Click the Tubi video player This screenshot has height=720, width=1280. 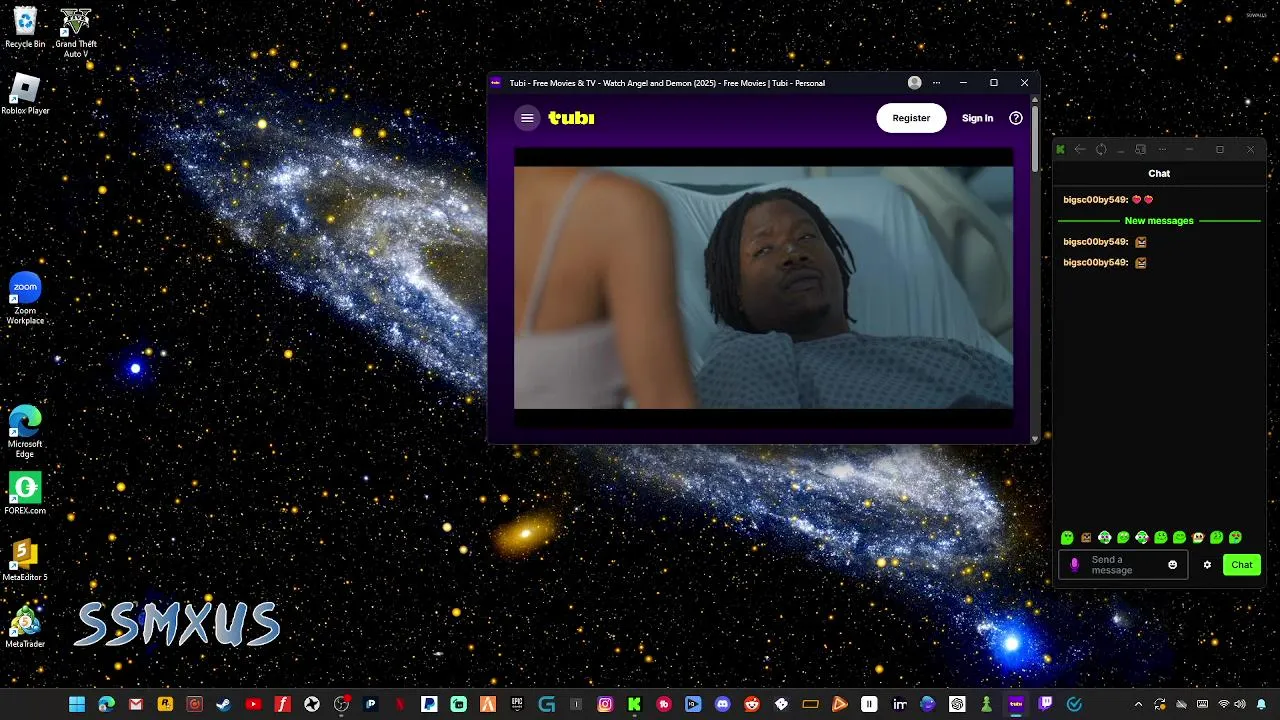click(763, 287)
